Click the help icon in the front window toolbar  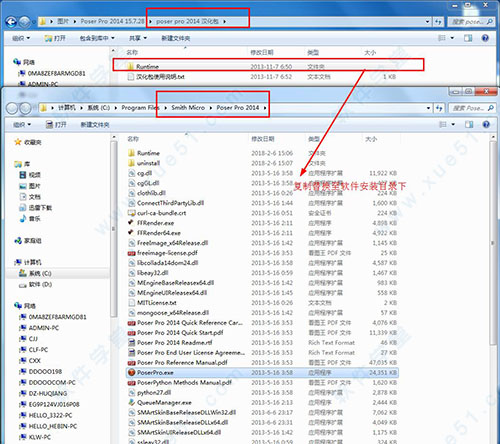(486, 124)
